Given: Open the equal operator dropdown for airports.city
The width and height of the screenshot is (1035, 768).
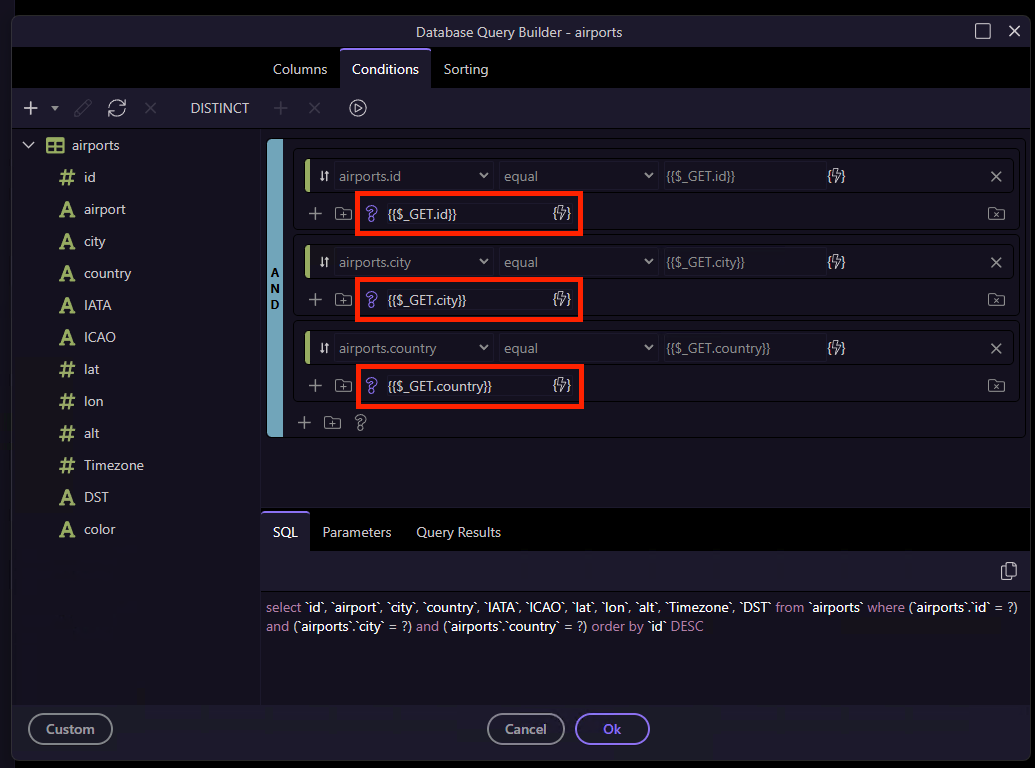Looking at the screenshot, I should point(578,263).
